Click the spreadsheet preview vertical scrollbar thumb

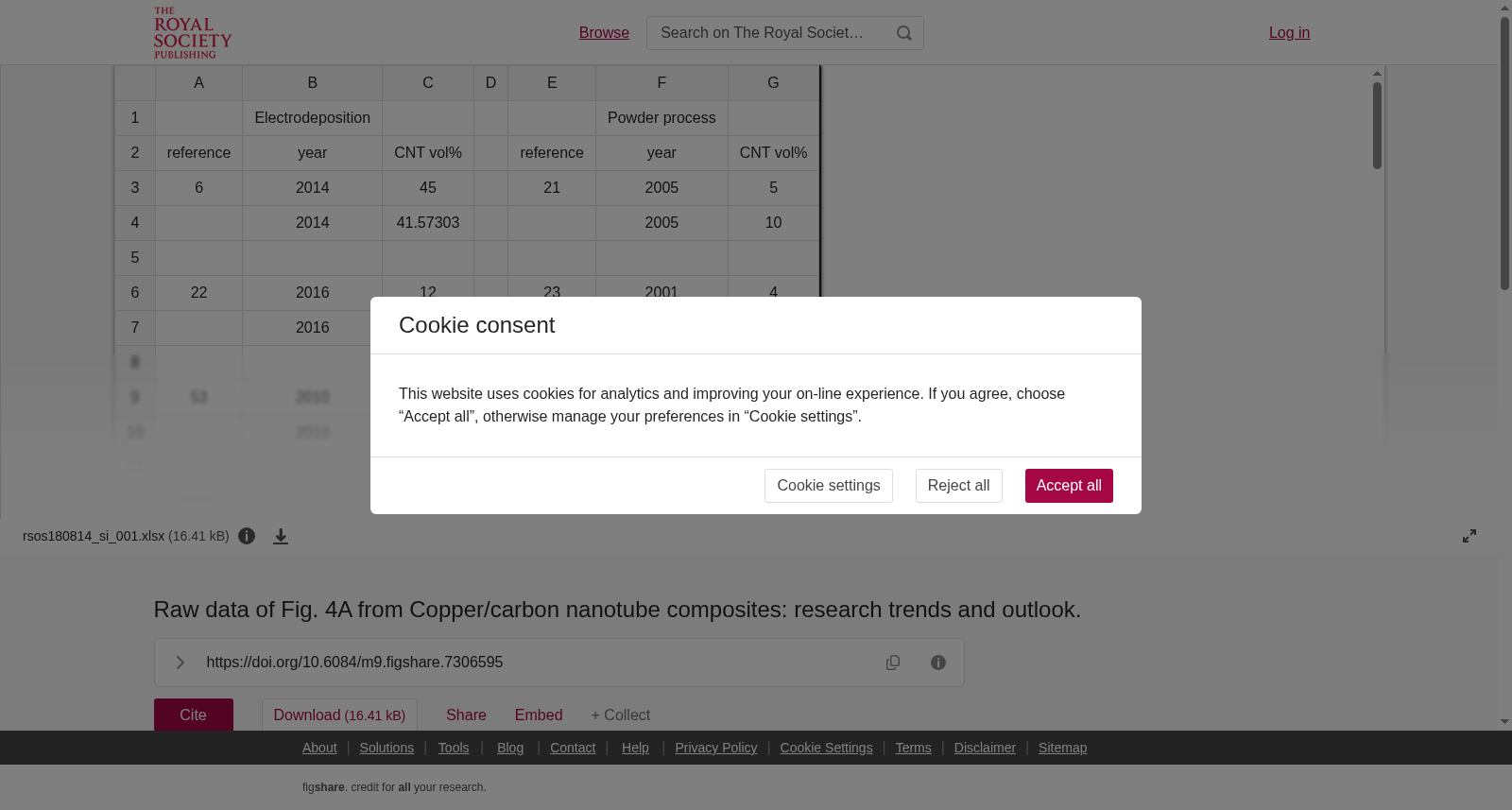1378,126
